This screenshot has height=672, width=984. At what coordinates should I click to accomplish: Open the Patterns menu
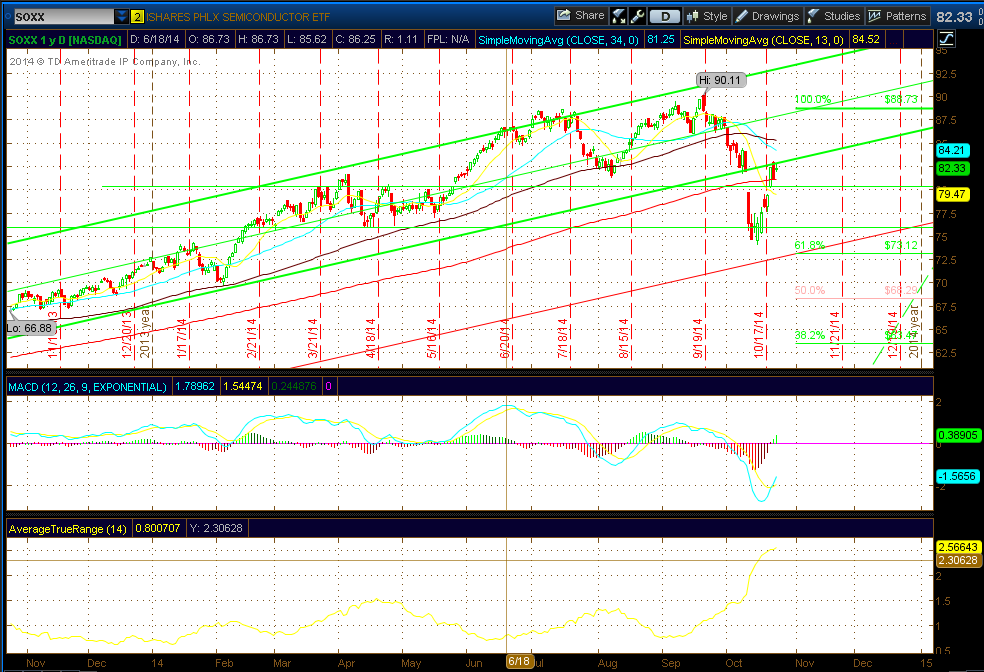coord(897,16)
